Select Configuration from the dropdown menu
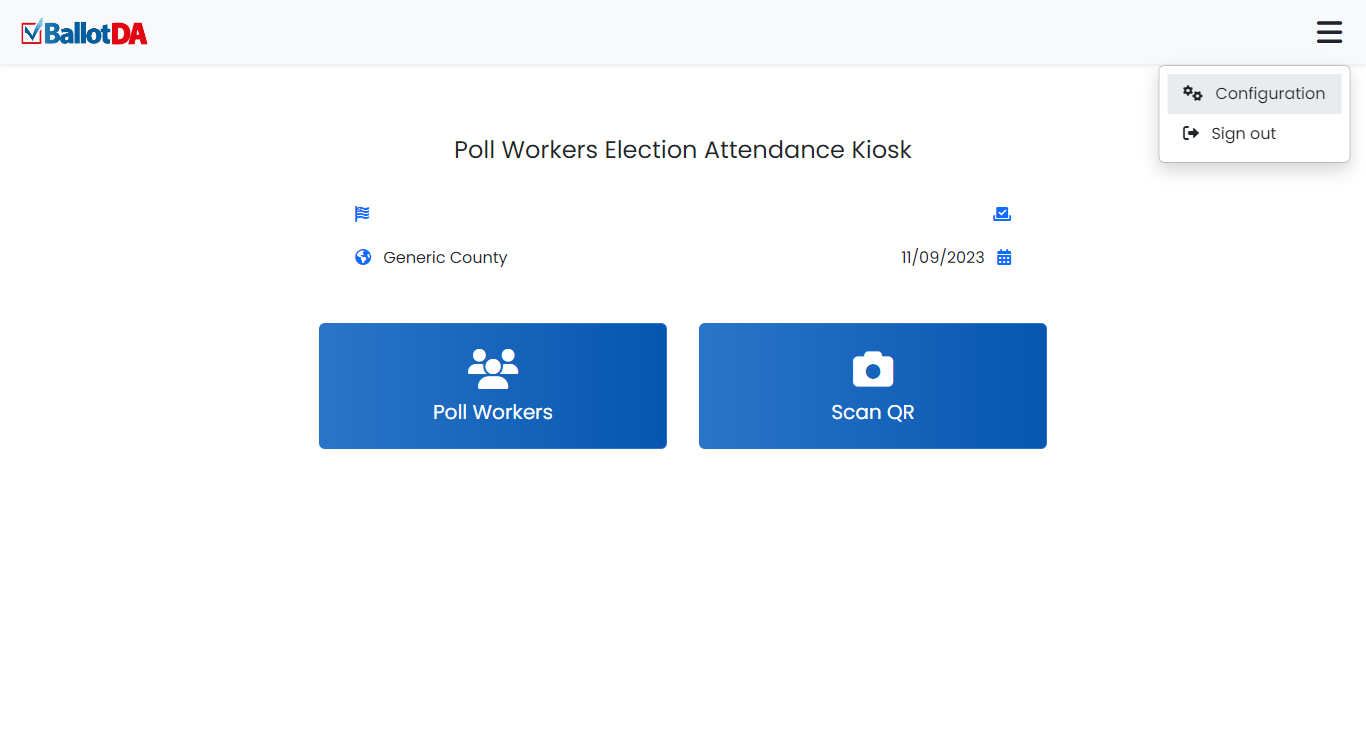The width and height of the screenshot is (1366, 729). [1270, 94]
